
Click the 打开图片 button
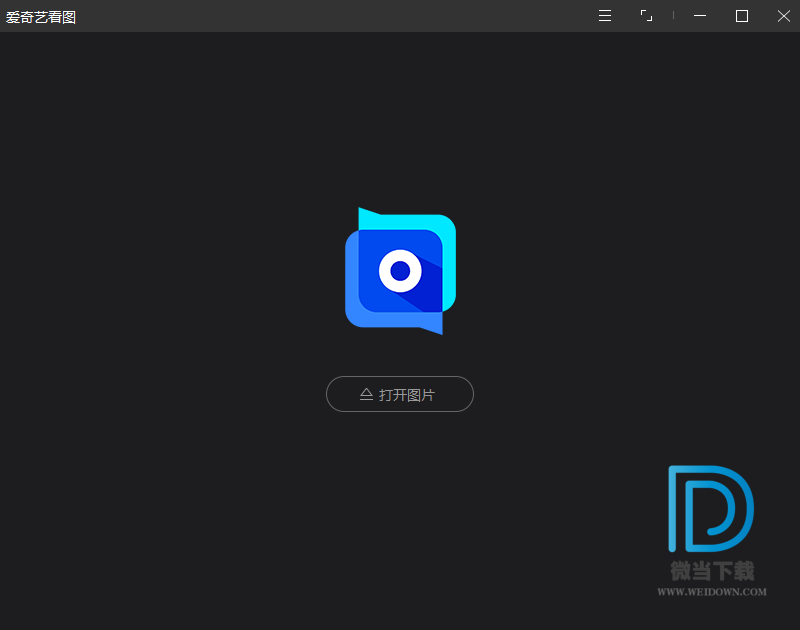pyautogui.click(x=400, y=394)
